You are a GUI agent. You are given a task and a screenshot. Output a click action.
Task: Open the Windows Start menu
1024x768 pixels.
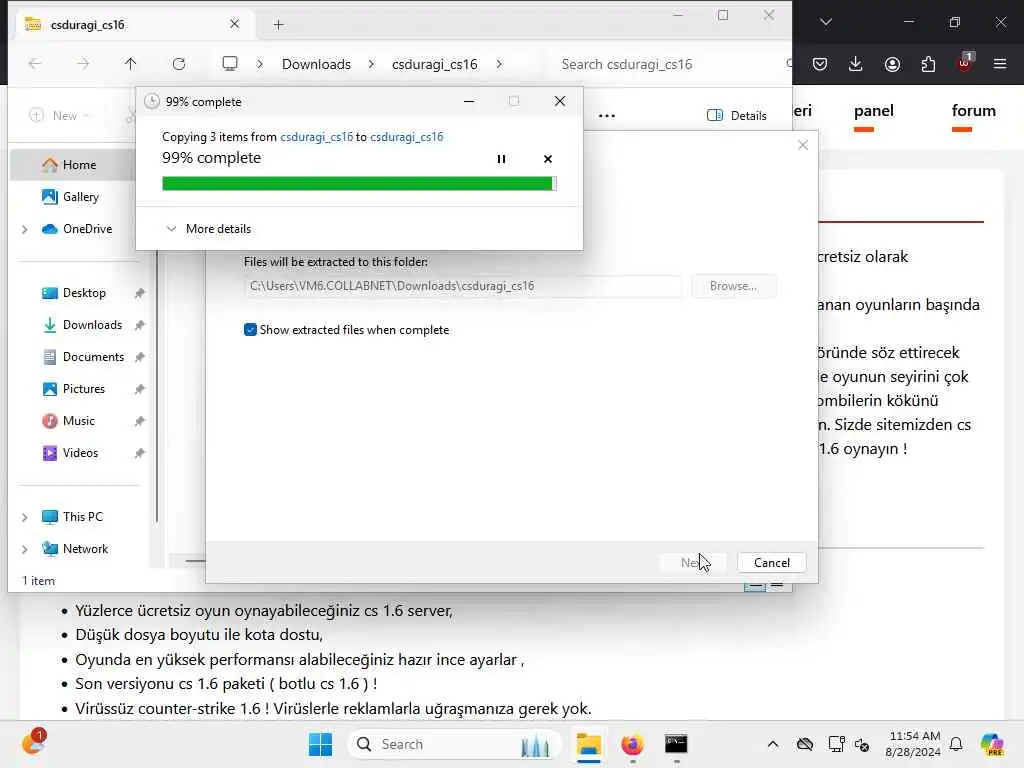[x=320, y=744]
